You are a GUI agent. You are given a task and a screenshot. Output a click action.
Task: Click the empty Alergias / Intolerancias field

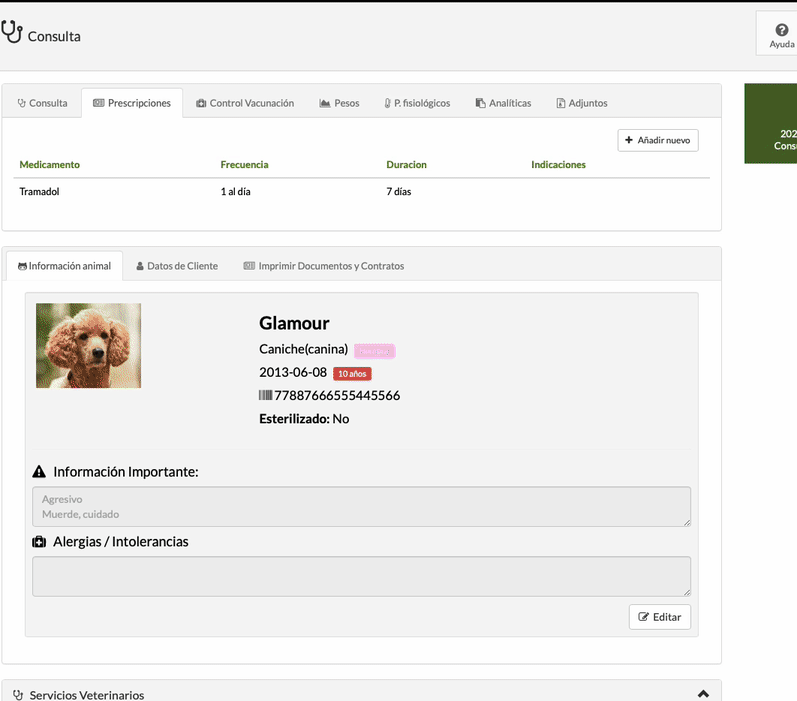361,576
